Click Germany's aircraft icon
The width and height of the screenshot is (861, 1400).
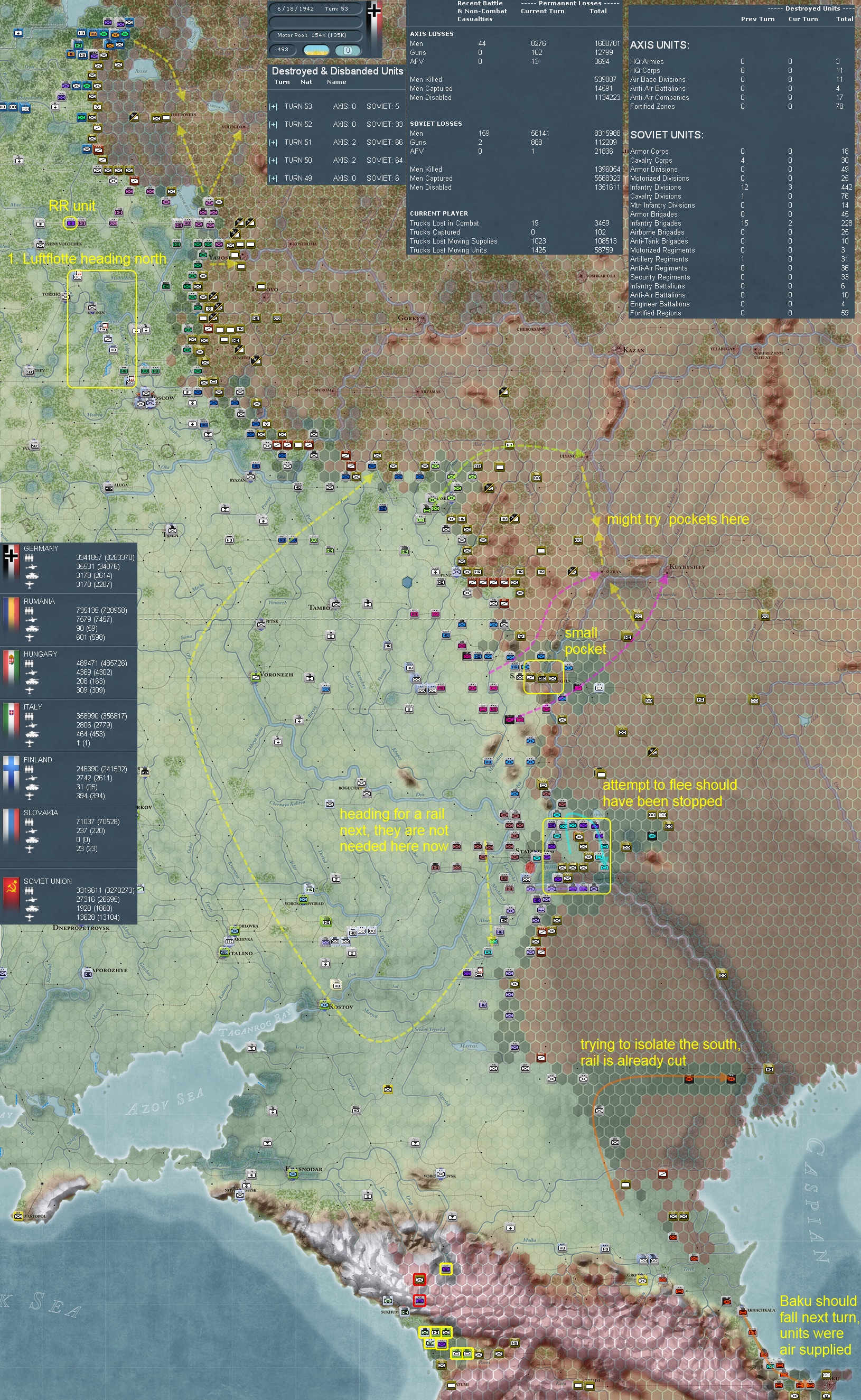coord(30,585)
